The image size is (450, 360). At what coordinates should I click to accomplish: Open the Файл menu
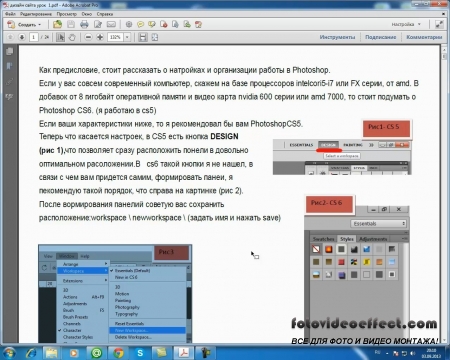[x=10, y=14]
